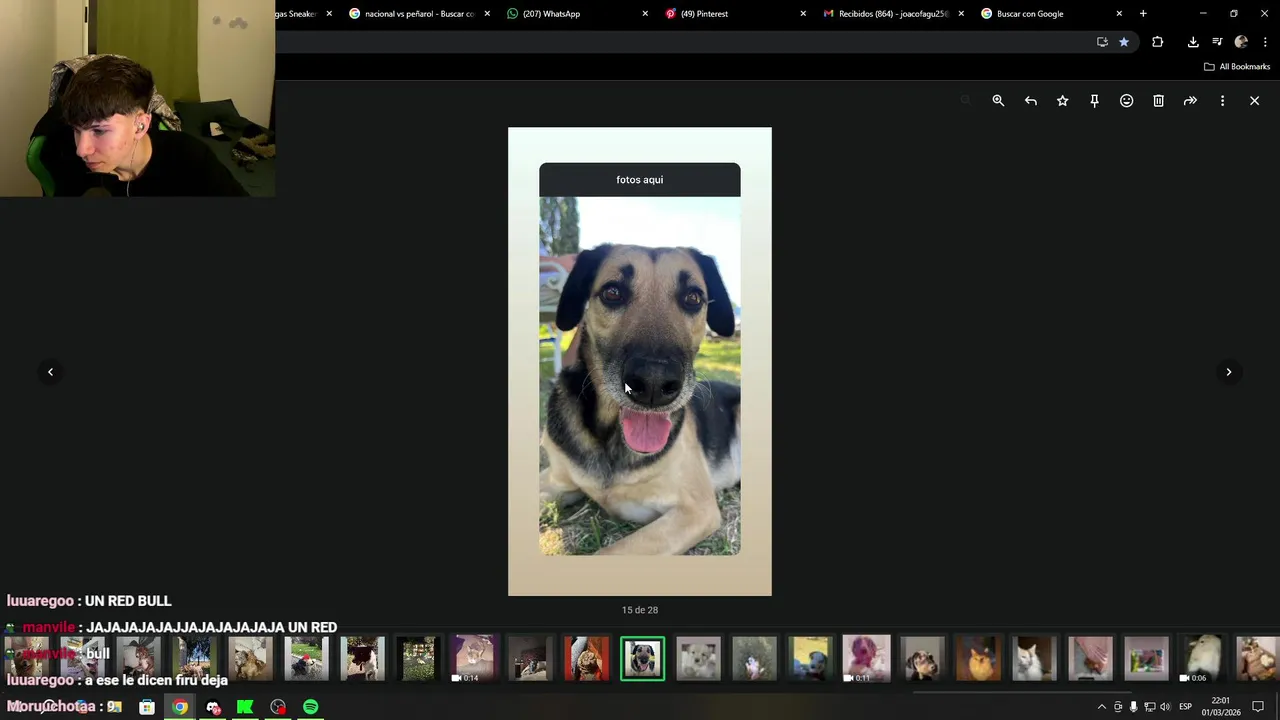Close the Pinterest tab

803,14
